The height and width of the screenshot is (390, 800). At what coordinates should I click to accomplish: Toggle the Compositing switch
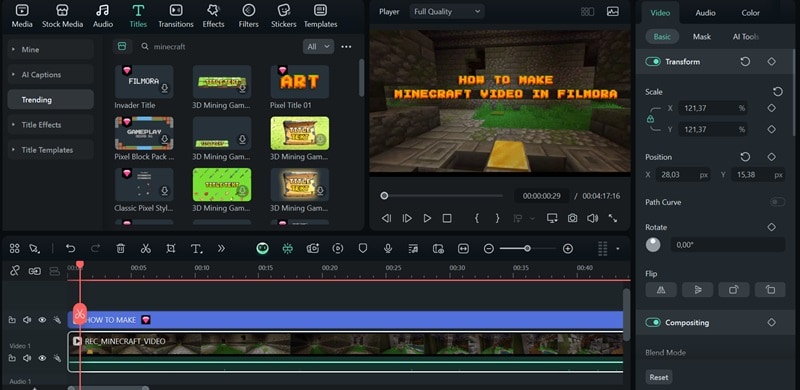[x=653, y=323]
